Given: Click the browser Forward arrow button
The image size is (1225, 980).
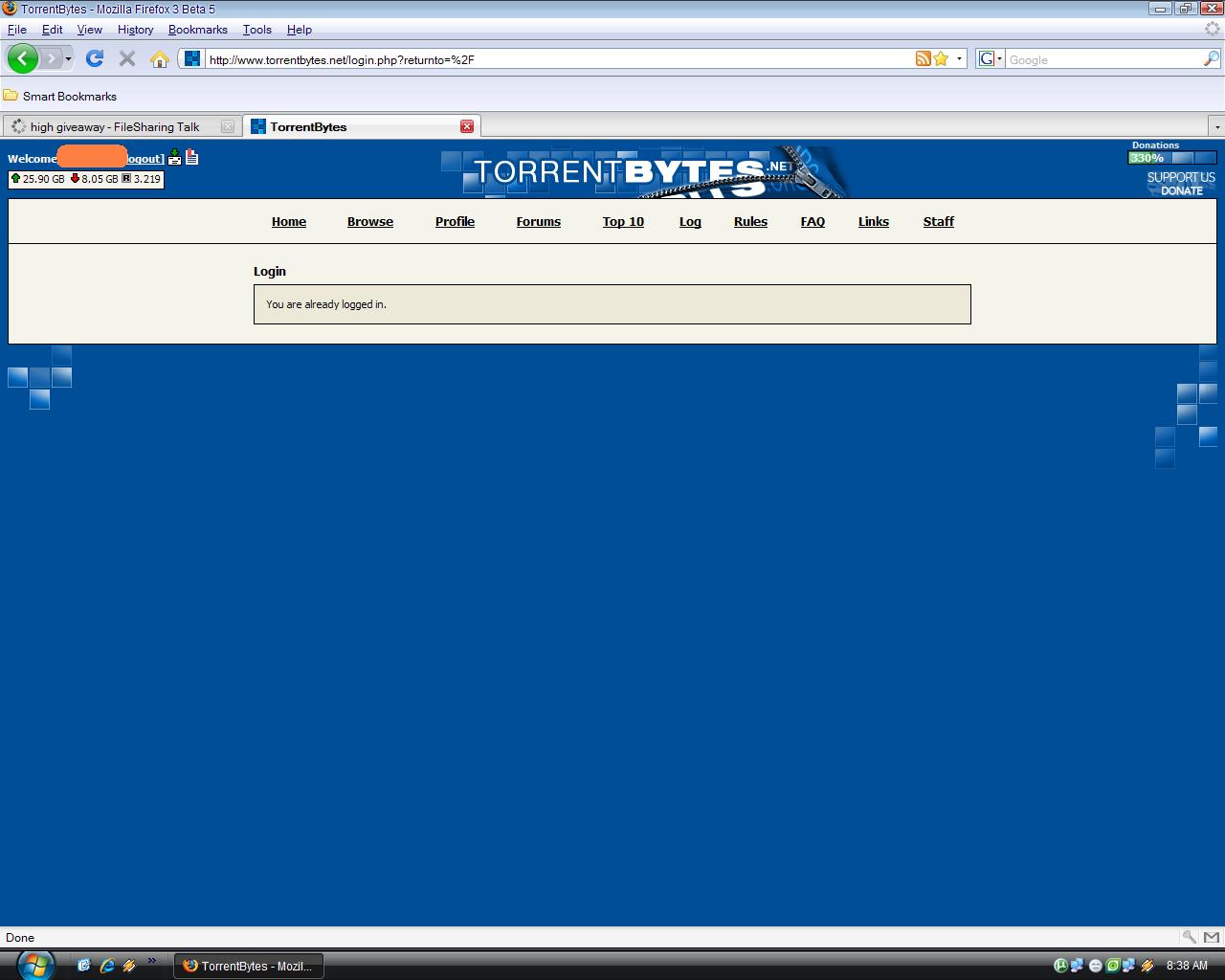Looking at the screenshot, I should click(52, 58).
